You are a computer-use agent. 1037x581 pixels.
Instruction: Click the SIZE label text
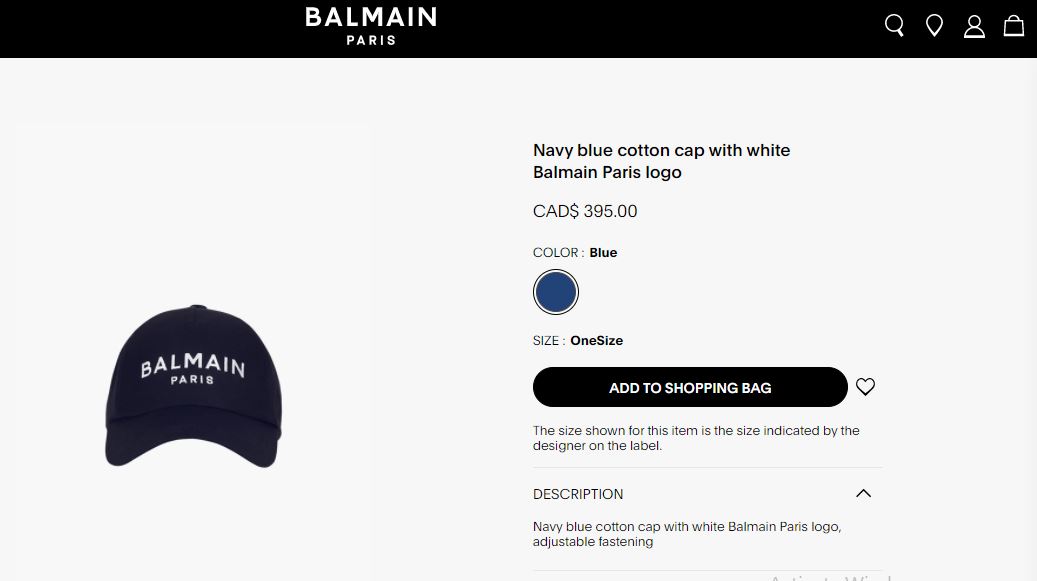(x=548, y=341)
